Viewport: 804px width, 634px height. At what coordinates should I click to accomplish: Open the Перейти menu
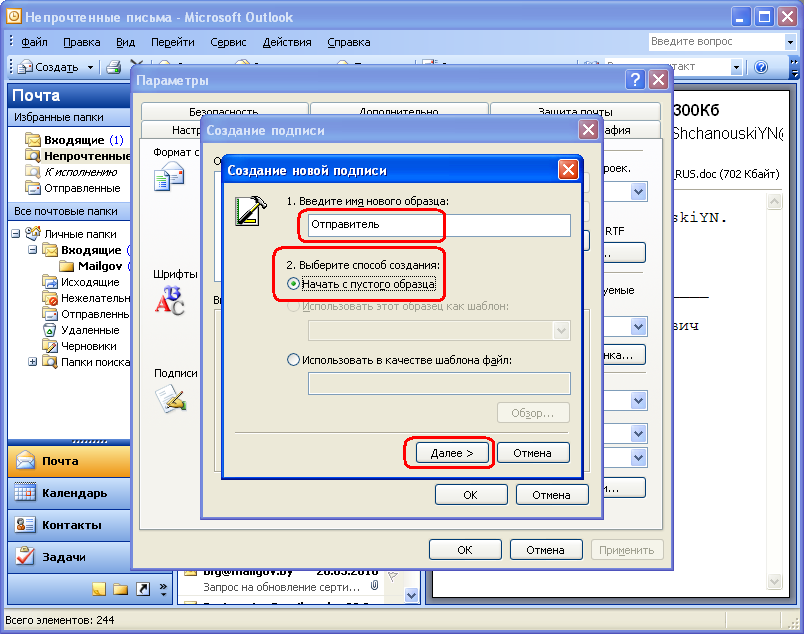[173, 42]
